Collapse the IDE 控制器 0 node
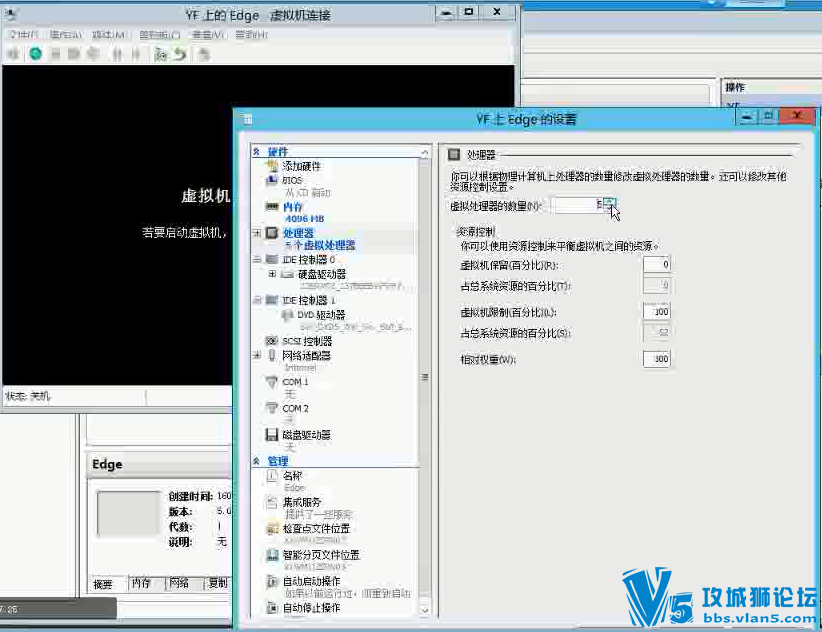Screen dimensions: 822x632 (256, 259)
